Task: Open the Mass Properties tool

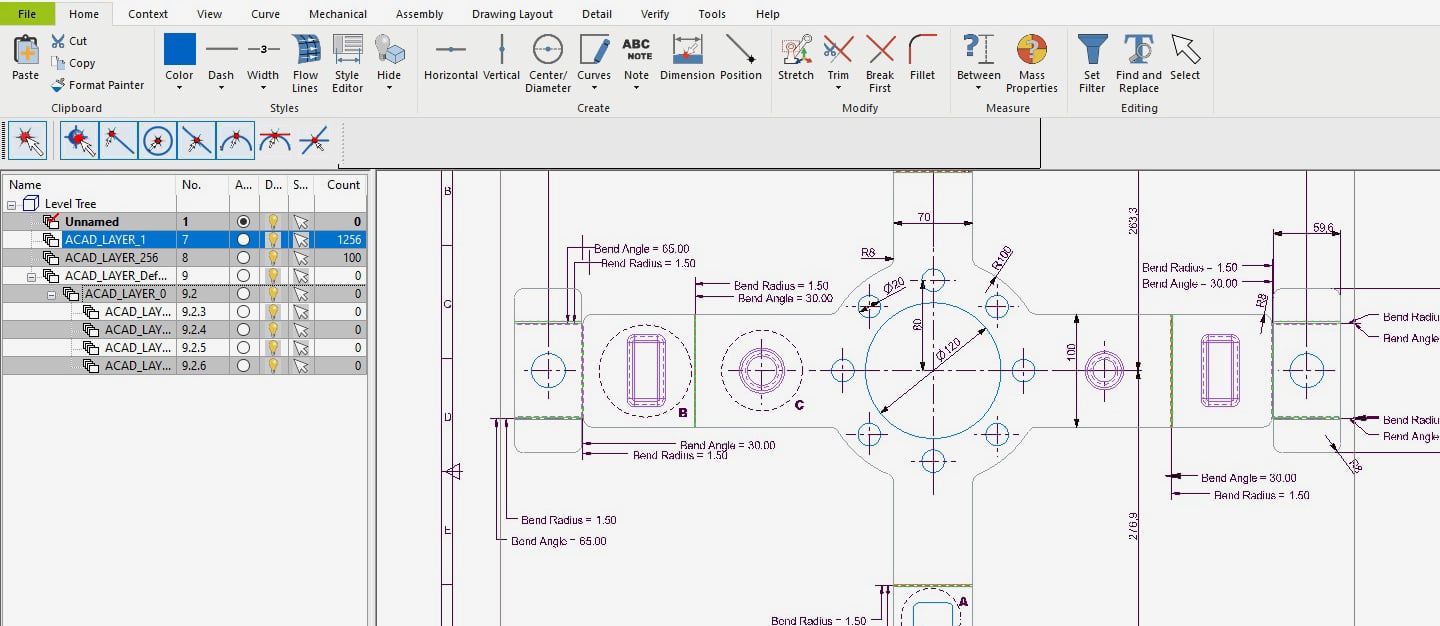Action: [x=1031, y=60]
